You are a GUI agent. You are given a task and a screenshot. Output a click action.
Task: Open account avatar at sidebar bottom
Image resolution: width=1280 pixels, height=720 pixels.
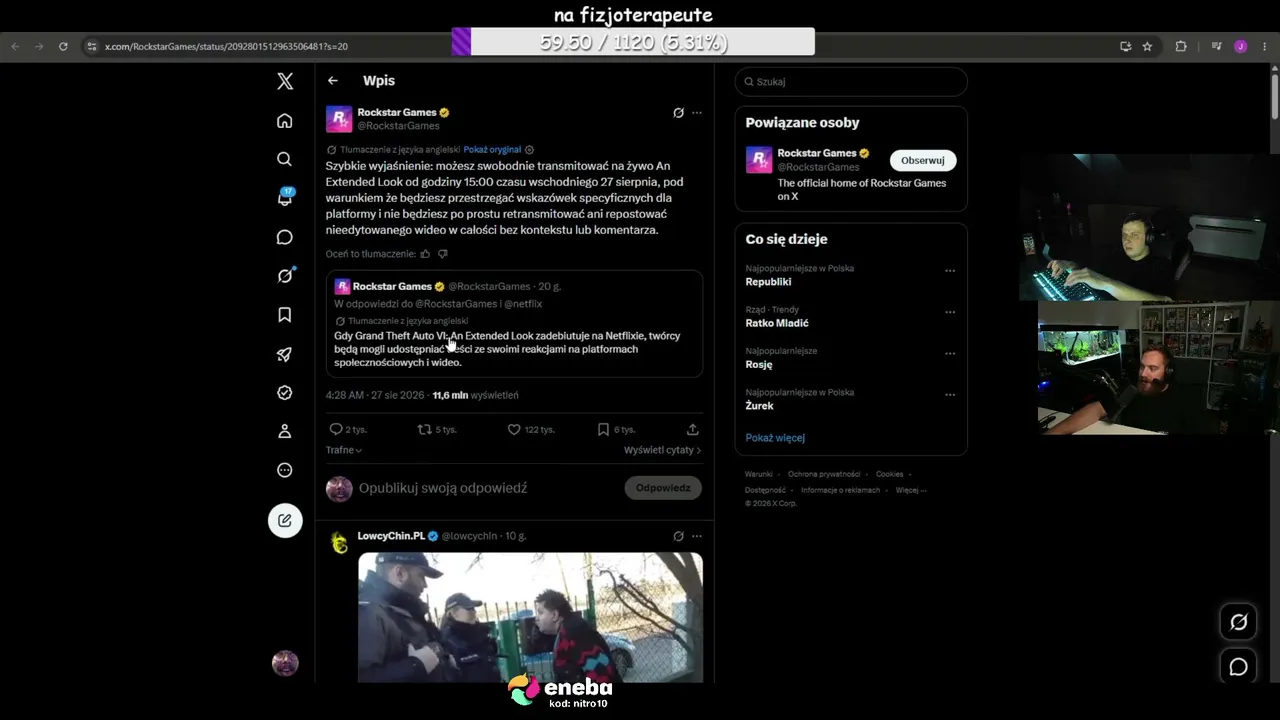click(x=285, y=663)
